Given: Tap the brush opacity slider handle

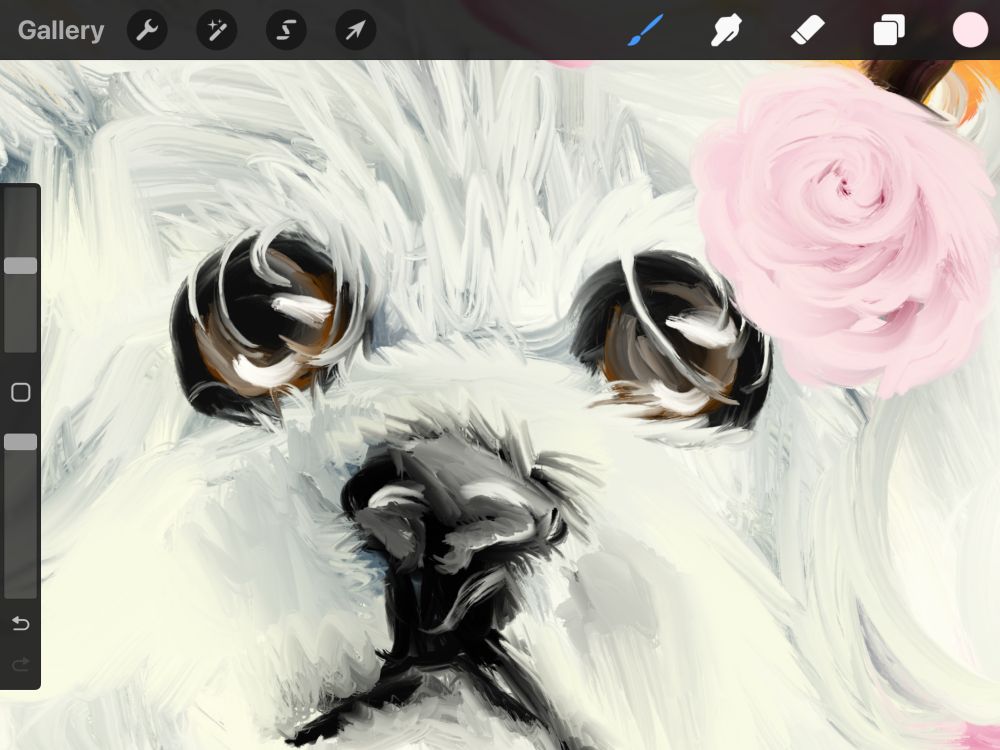Looking at the screenshot, I should (x=20, y=442).
